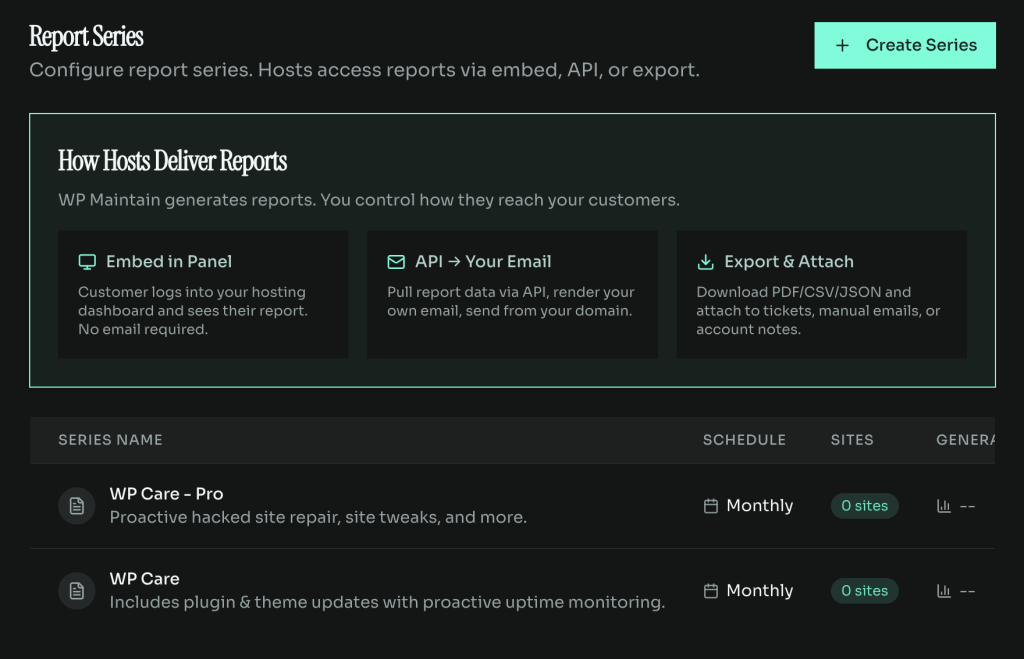Open the WP Care - Pro series name
This screenshot has width=1024, height=659.
click(166, 494)
